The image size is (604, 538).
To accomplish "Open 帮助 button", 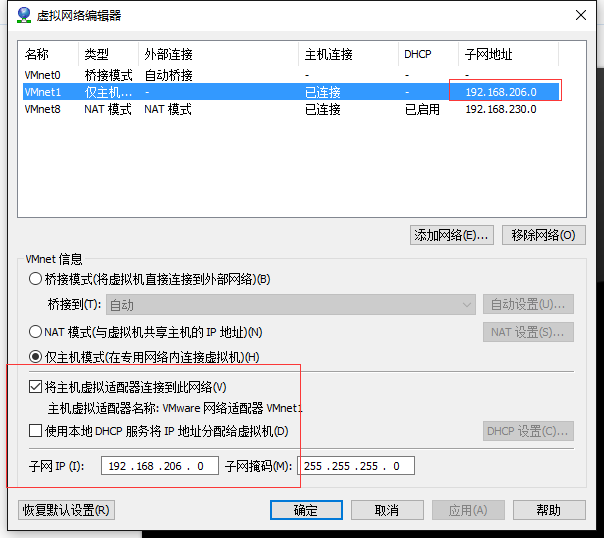I will [x=549, y=510].
